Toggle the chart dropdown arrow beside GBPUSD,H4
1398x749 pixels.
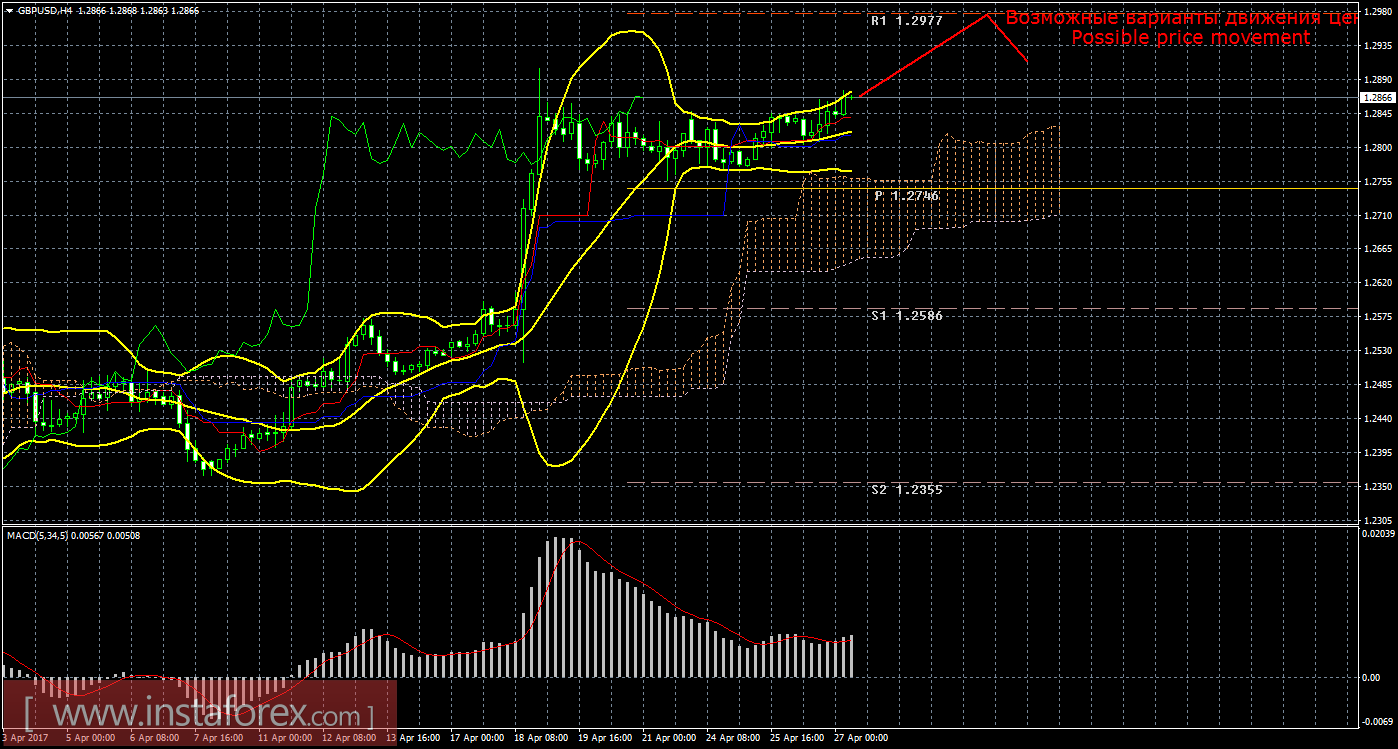click(9, 8)
